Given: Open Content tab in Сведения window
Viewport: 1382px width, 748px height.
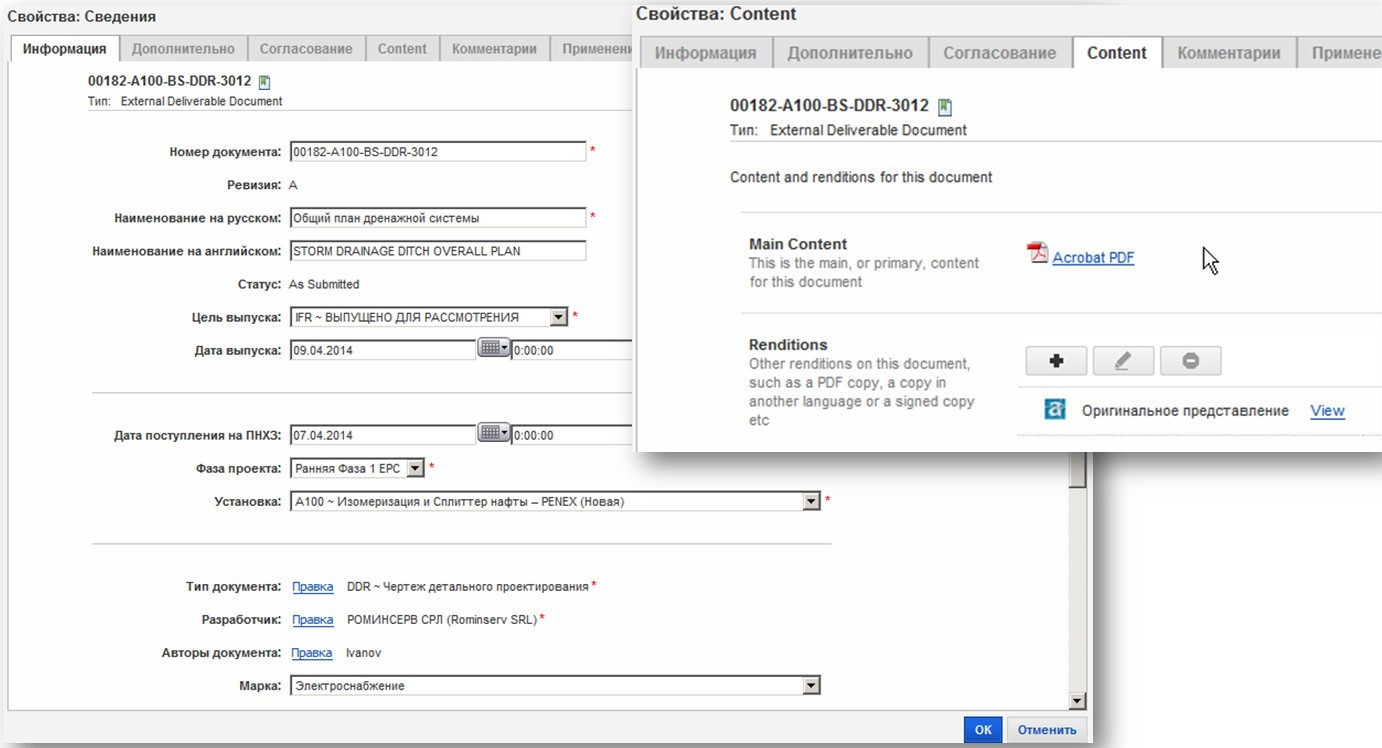Looking at the screenshot, I should coord(402,49).
